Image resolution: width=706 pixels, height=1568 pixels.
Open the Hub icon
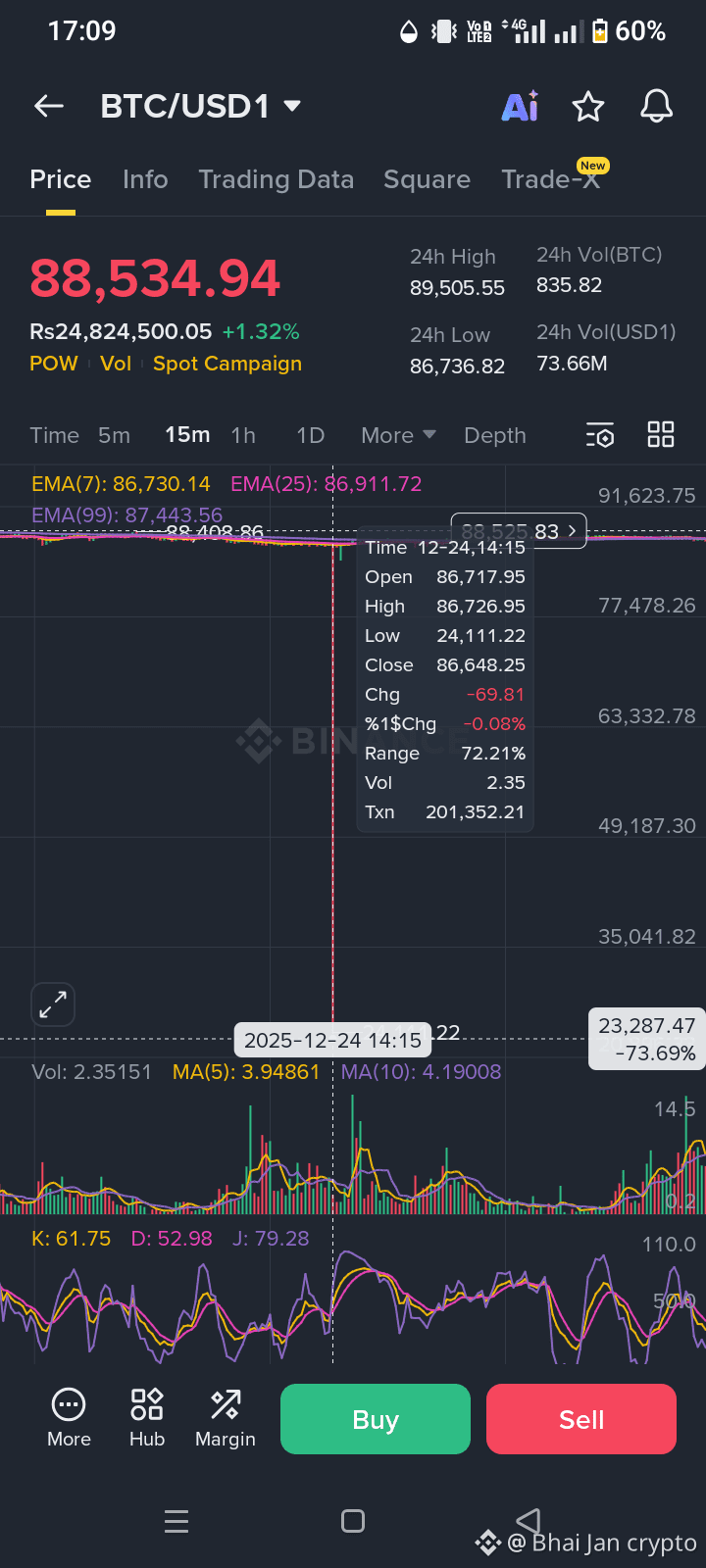pyautogui.click(x=147, y=1418)
